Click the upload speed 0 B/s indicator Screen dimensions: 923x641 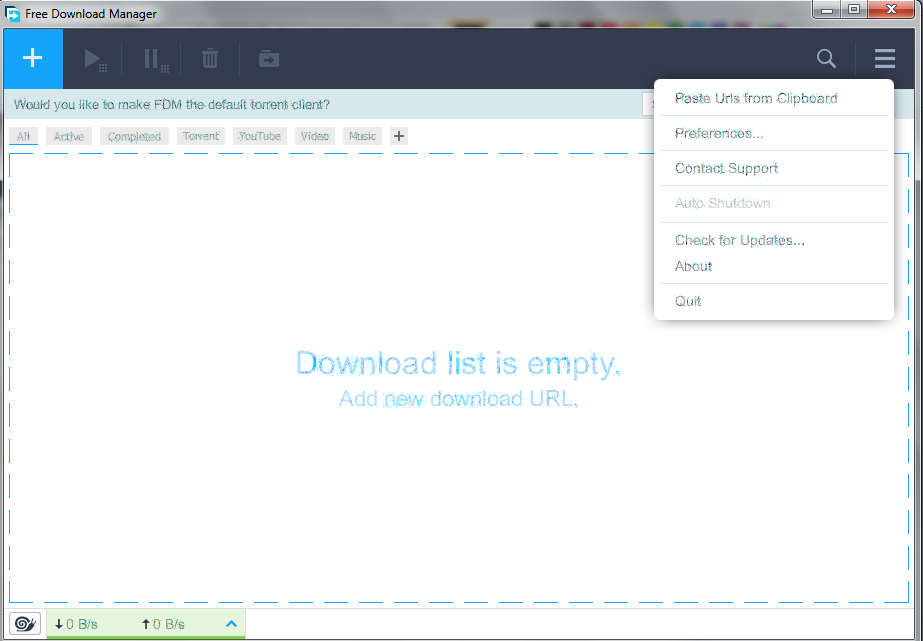tap(163, 624)
